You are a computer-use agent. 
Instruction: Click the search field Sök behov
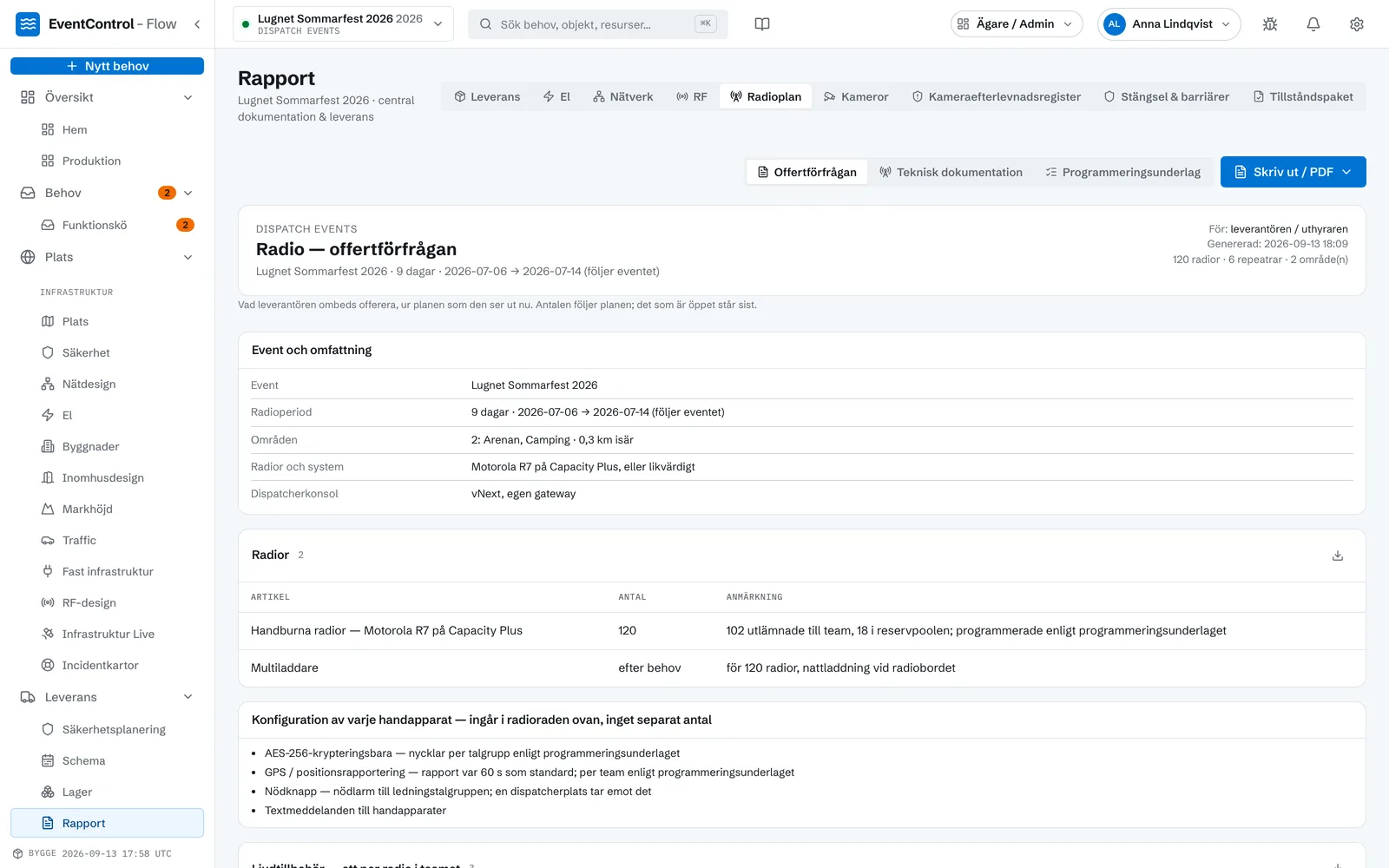[x=598, y=24]
